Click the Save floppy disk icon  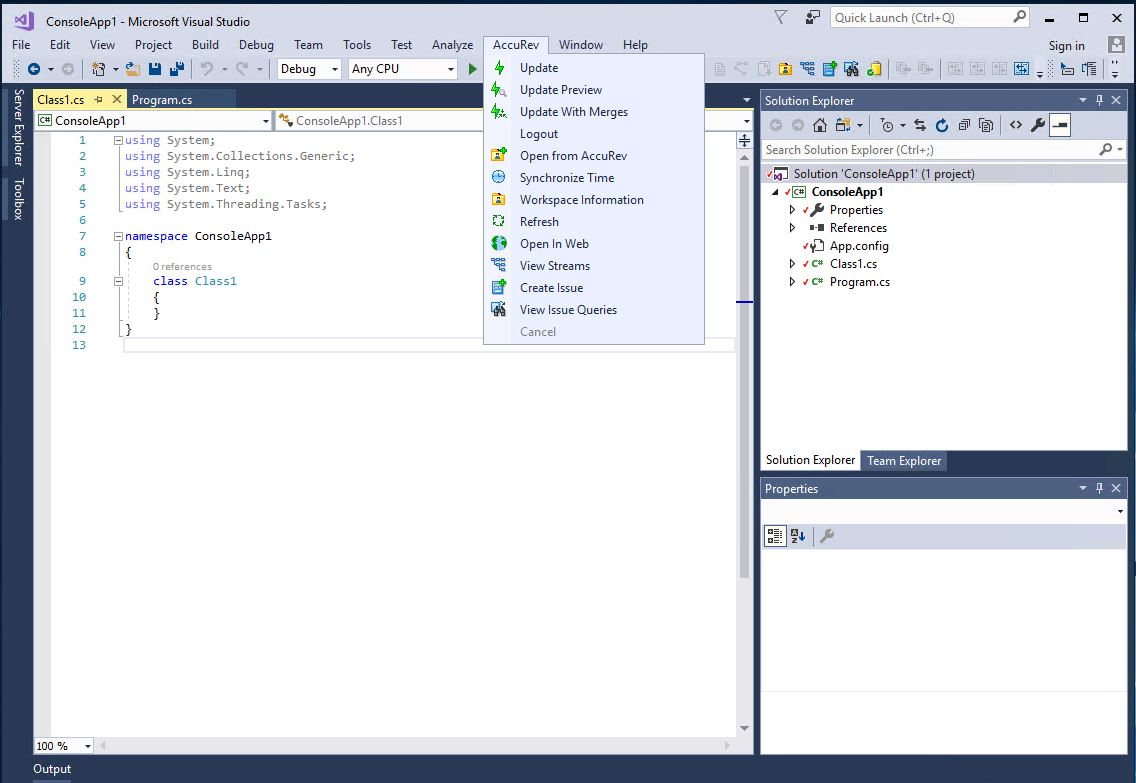tap(154, 69)
